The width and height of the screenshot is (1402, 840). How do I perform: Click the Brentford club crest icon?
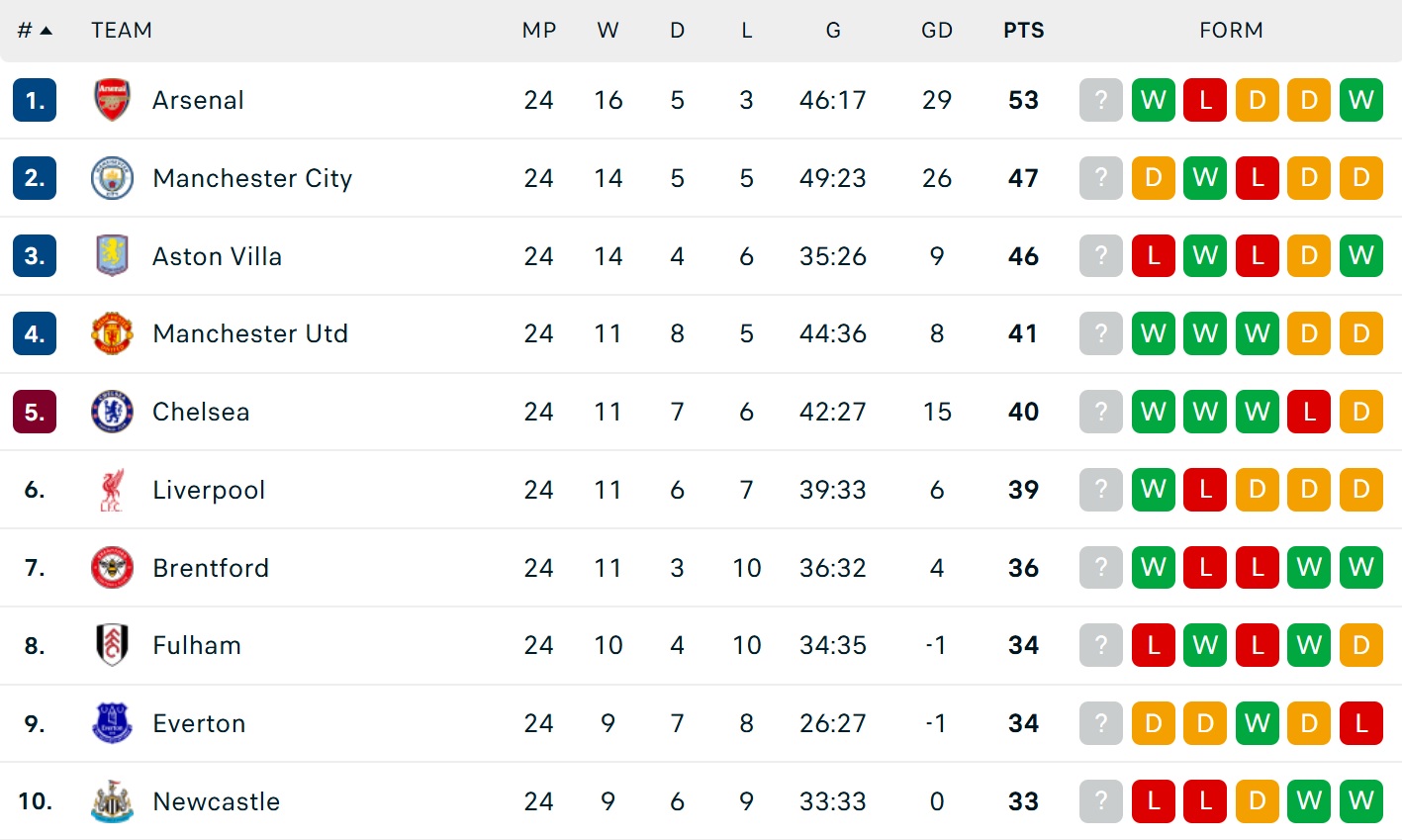pyautogui.click(x=112, y=568)
